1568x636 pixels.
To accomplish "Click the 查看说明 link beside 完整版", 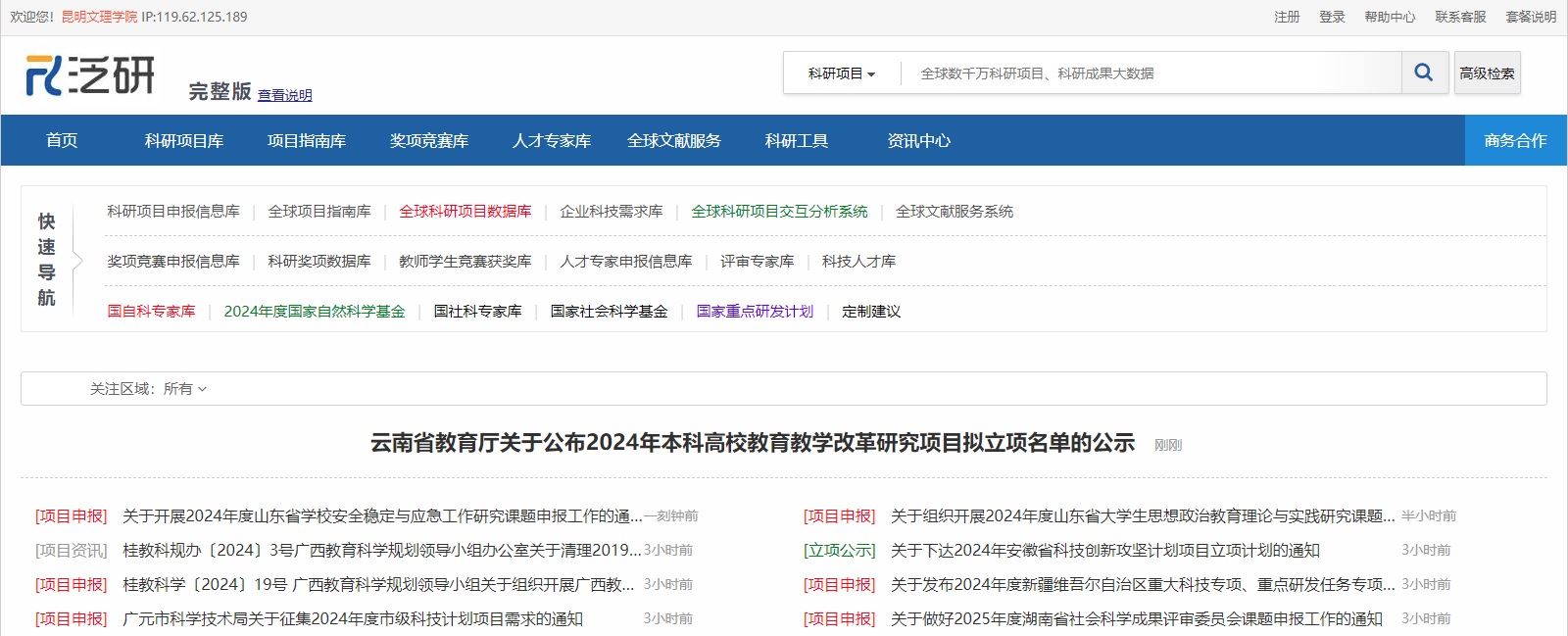I will pos(285,95).
